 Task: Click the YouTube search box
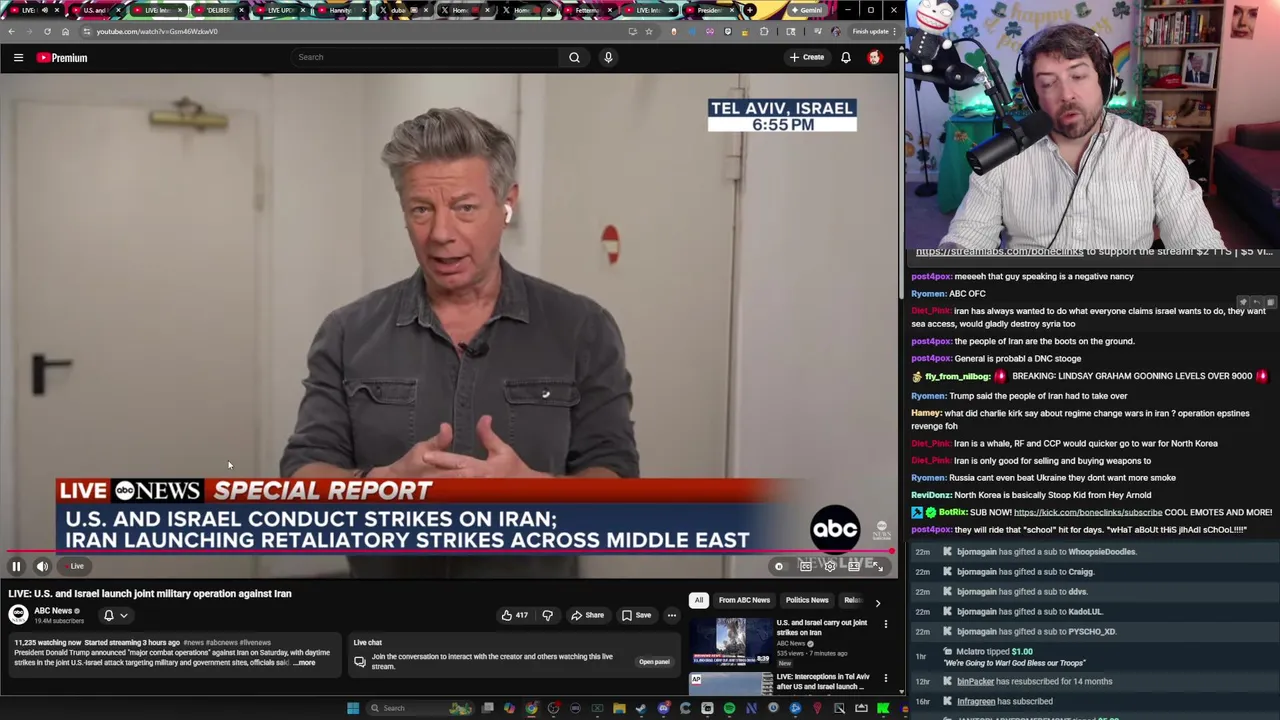click(x=425, y=57)
